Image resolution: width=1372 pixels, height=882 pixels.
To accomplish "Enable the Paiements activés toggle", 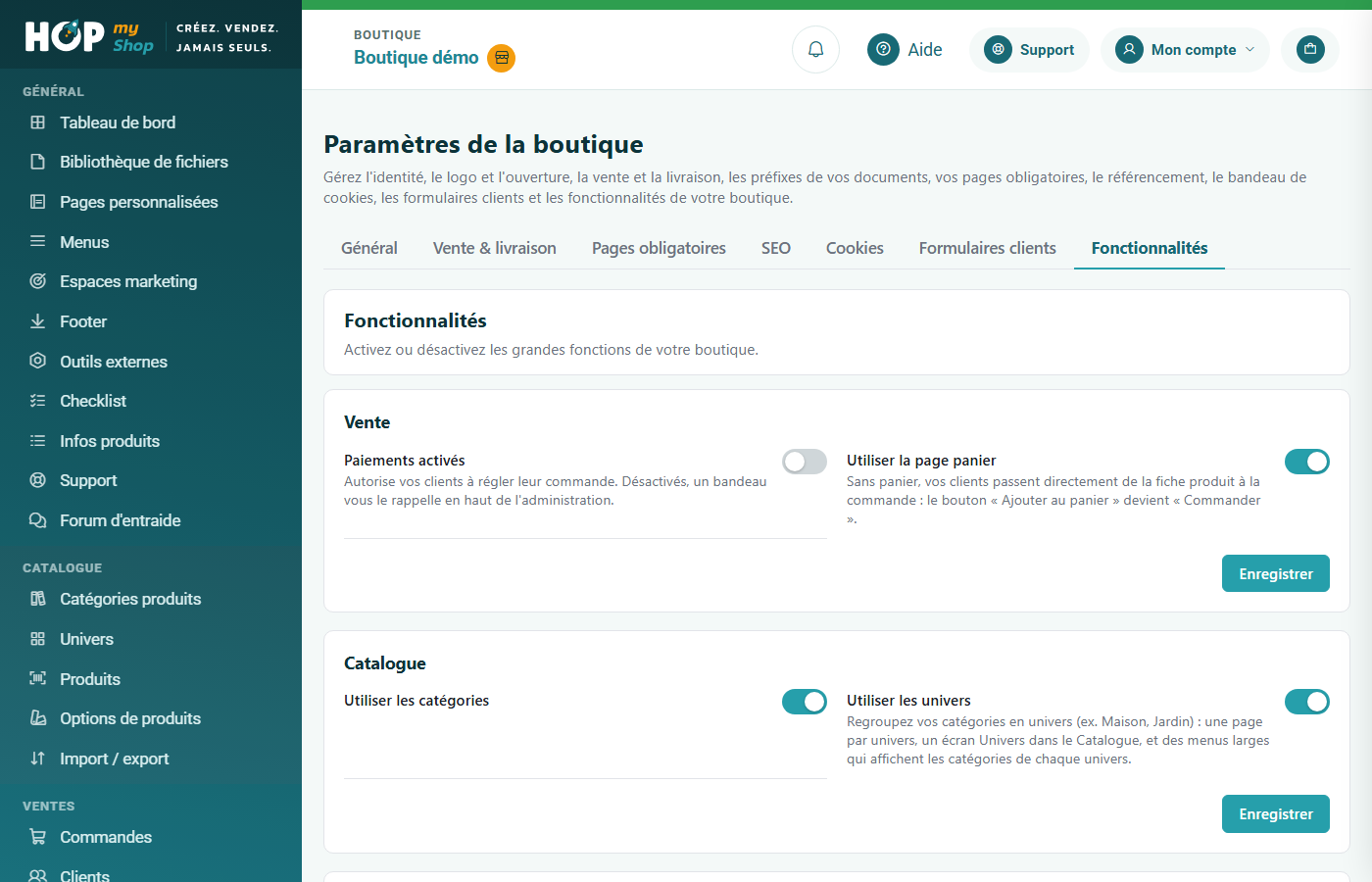I will point(805,462).
